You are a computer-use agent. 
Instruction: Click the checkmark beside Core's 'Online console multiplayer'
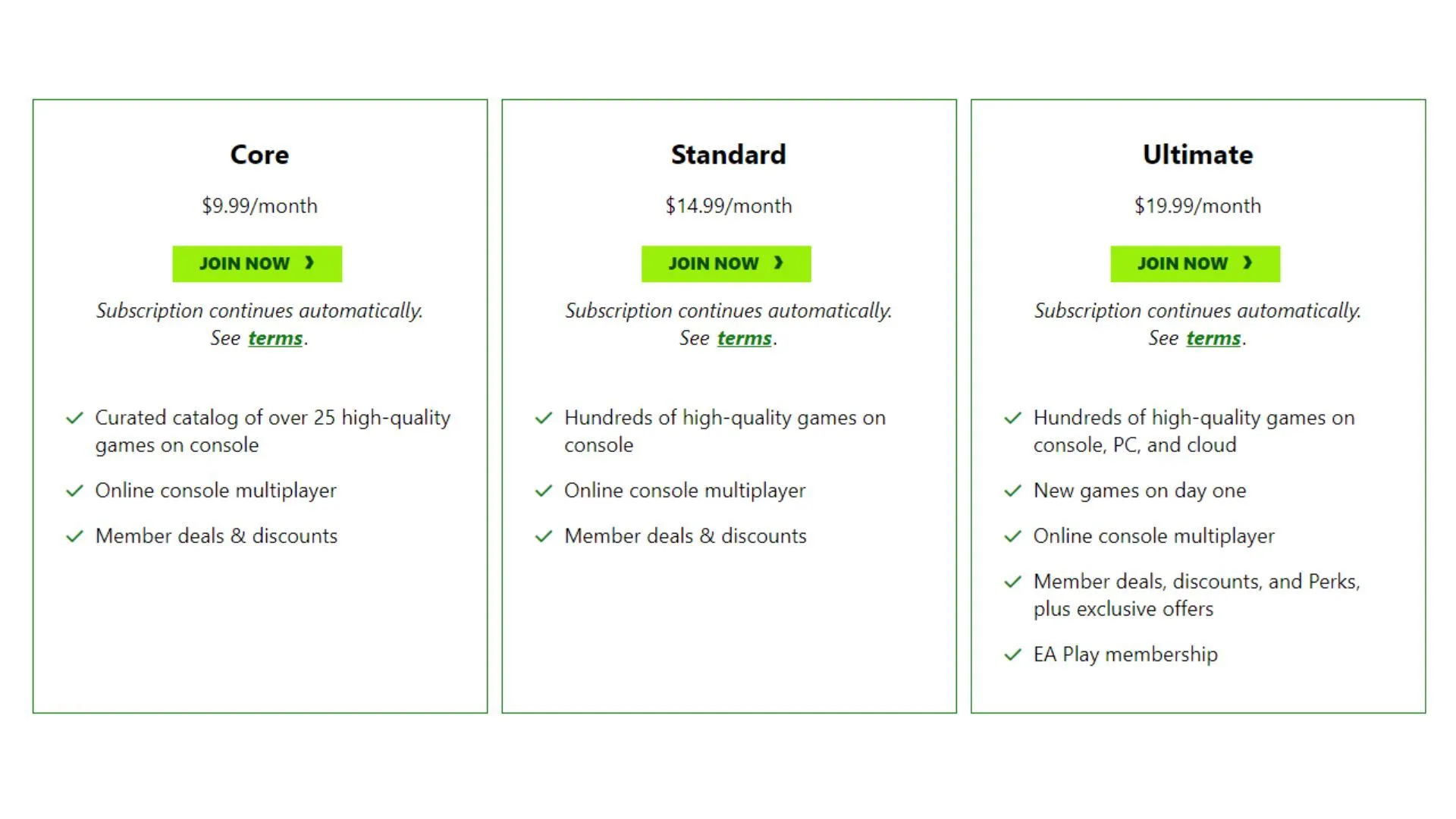[74, 491]
